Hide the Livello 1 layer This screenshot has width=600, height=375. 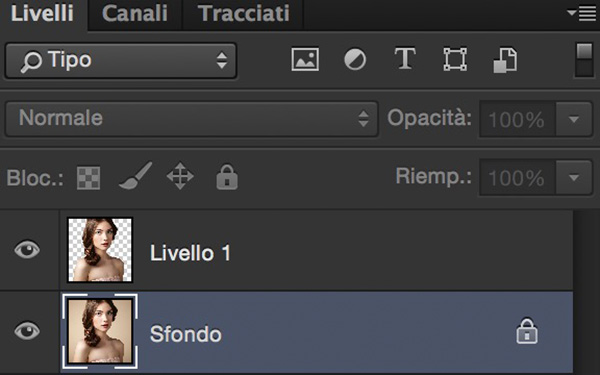pyautogui.click(x=27, y=249)
